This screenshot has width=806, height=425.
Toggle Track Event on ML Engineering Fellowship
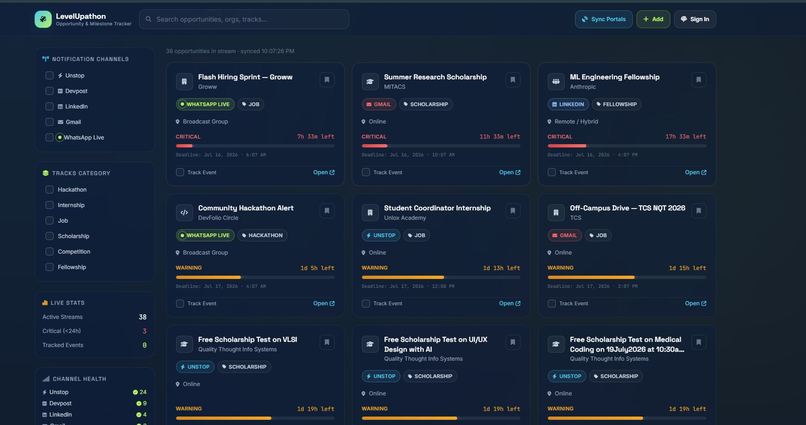pyautogui.click(x=552, y=172)
